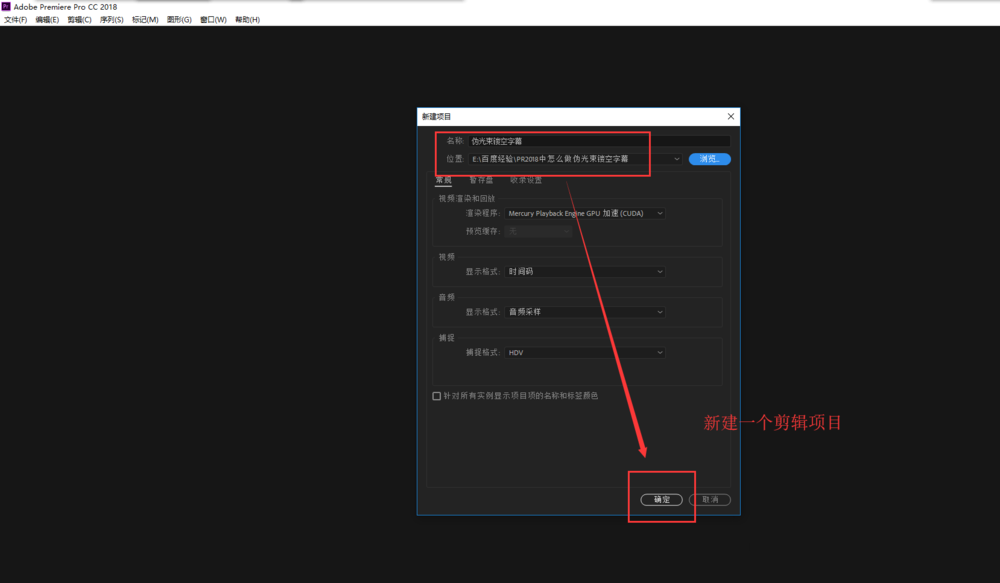The image size is (1000, 583).
Task: Open the 序列(S) menu
Action: pyautogui.click(x=112, y=20)
